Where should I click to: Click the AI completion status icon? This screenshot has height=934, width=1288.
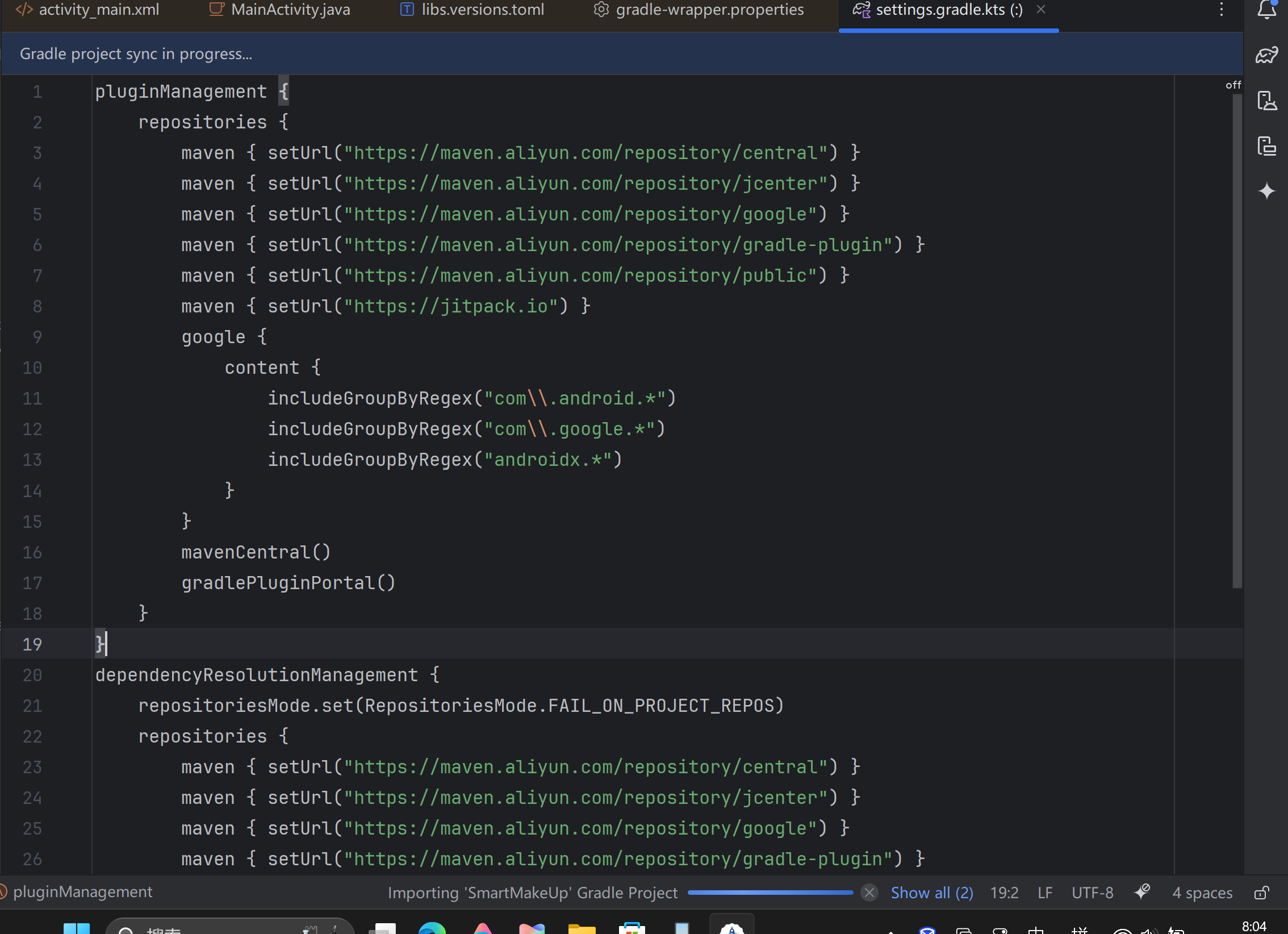1142,892
